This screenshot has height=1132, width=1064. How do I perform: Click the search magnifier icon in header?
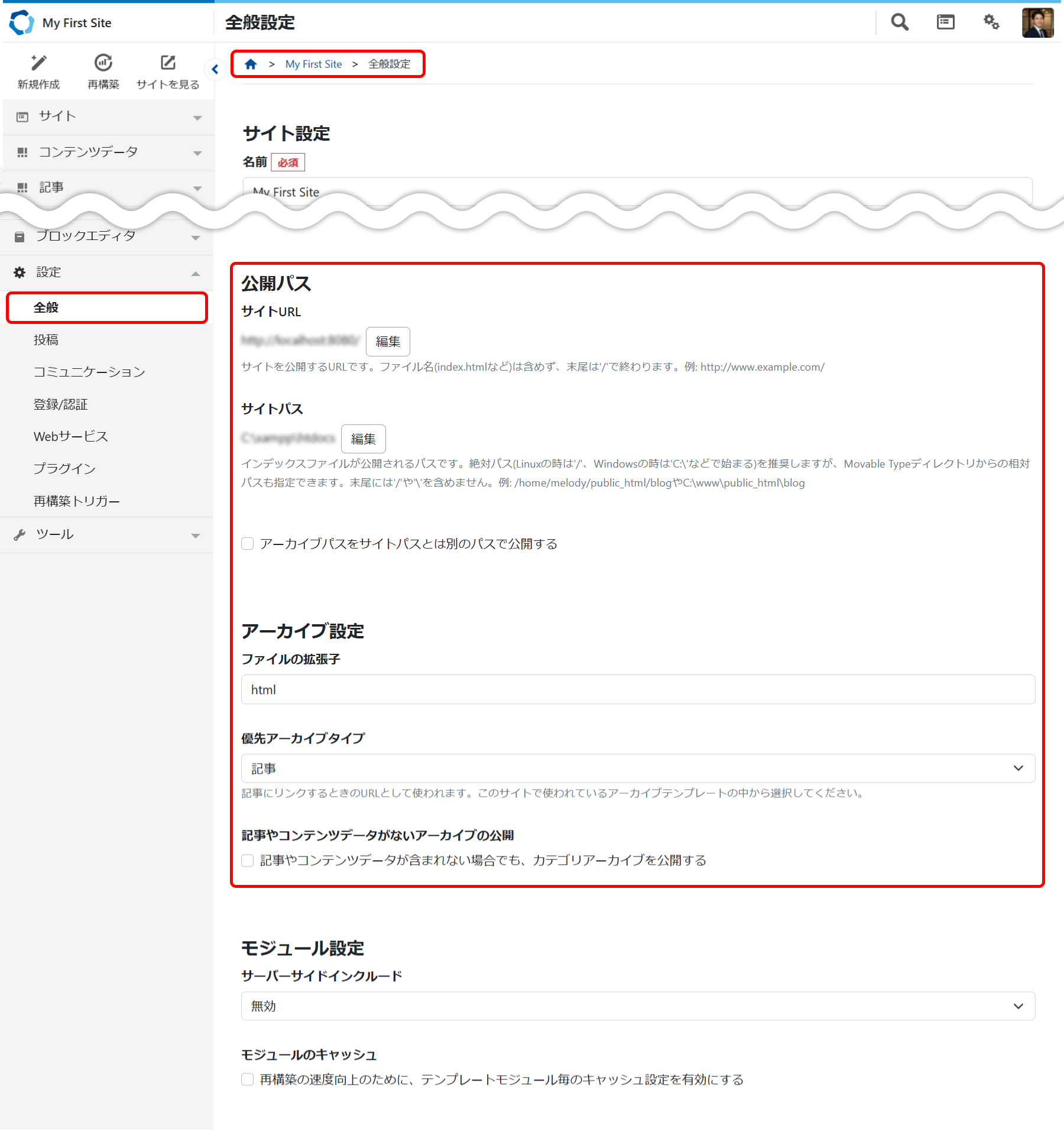click(899, 22)
